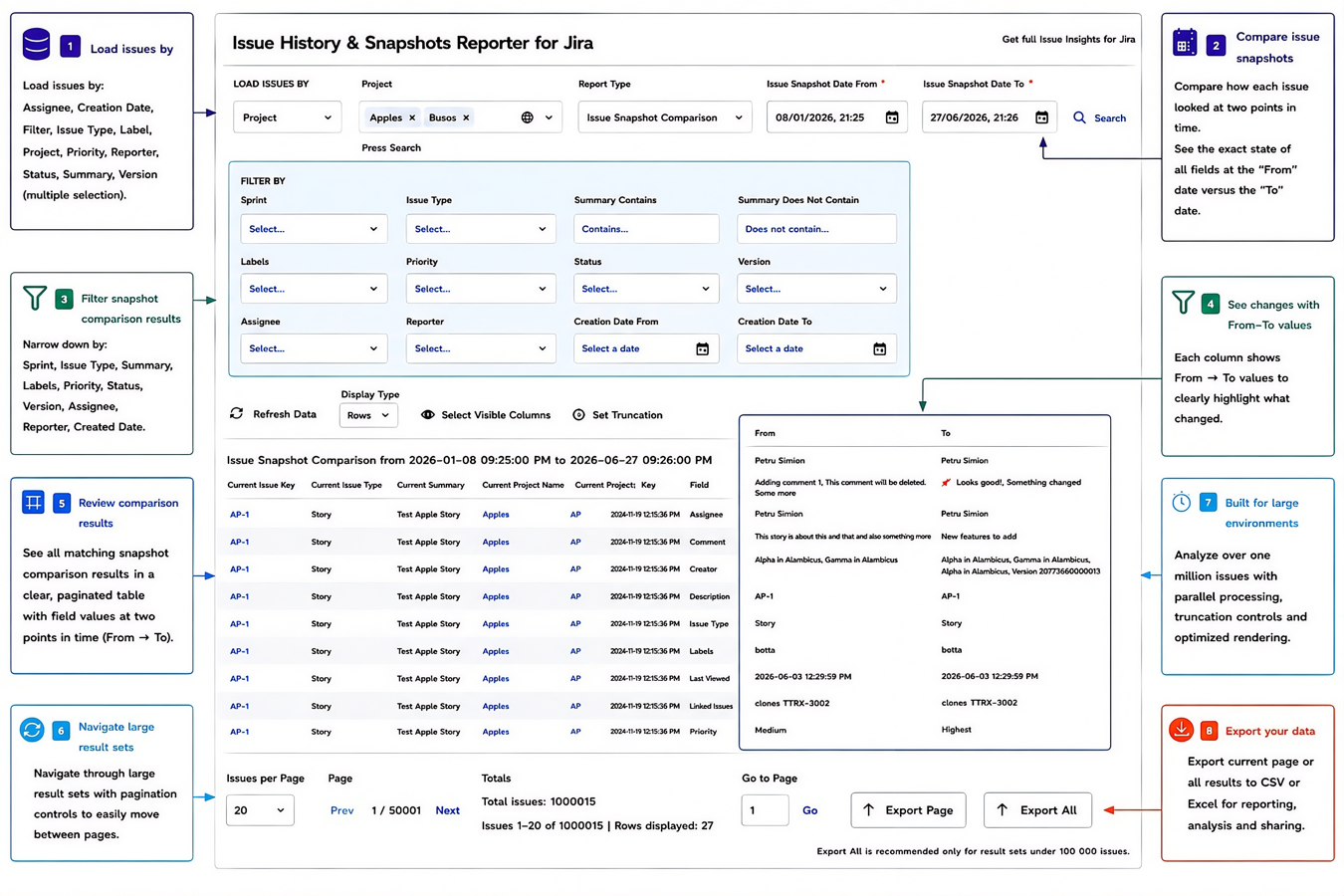
Task: Open Apples project link in Comment row
Action: coord(496,543)
